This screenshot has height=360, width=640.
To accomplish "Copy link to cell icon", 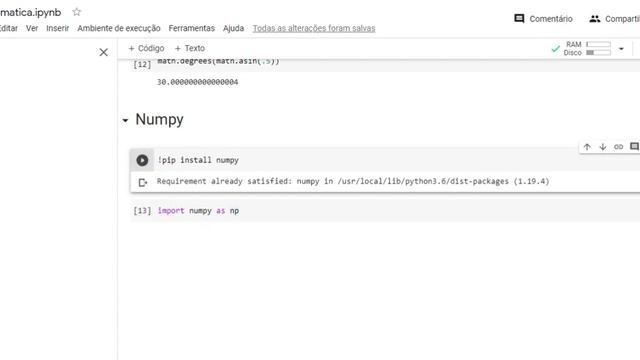I will coord(618,147).
